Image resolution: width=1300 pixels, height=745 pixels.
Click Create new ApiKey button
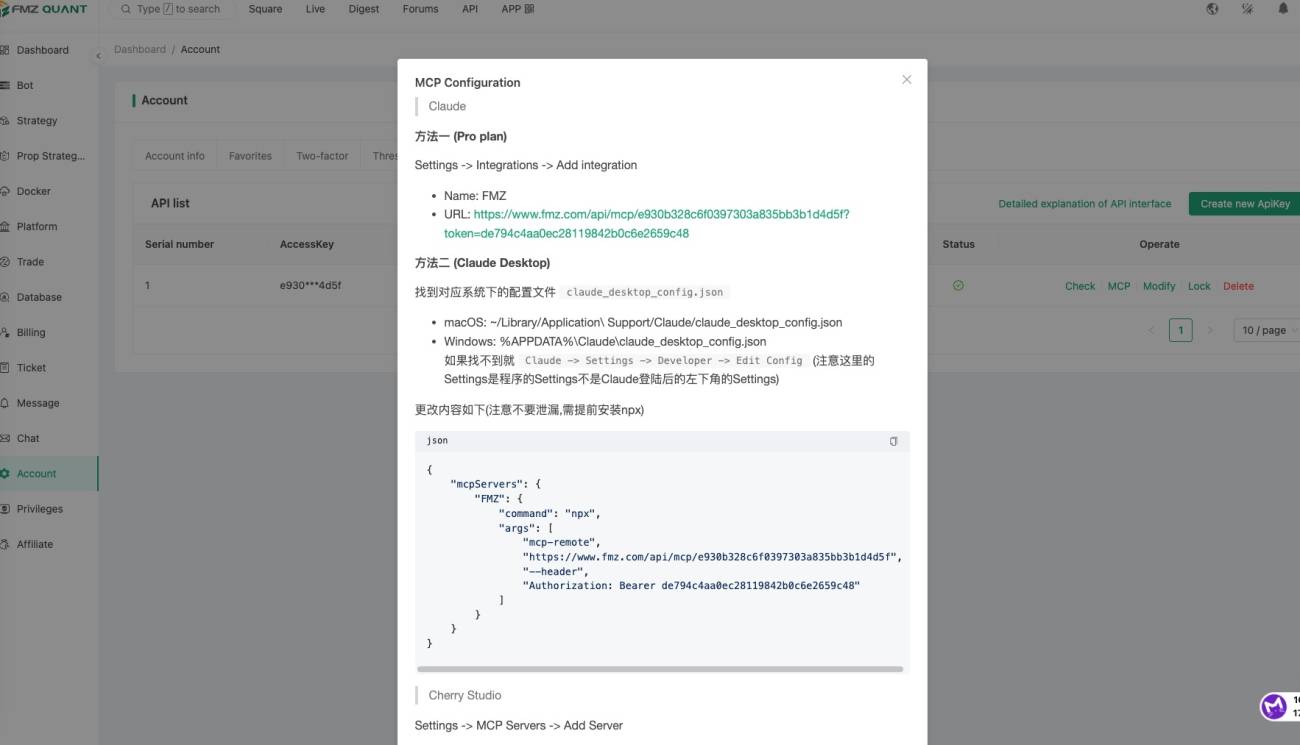click(1245, 204)
